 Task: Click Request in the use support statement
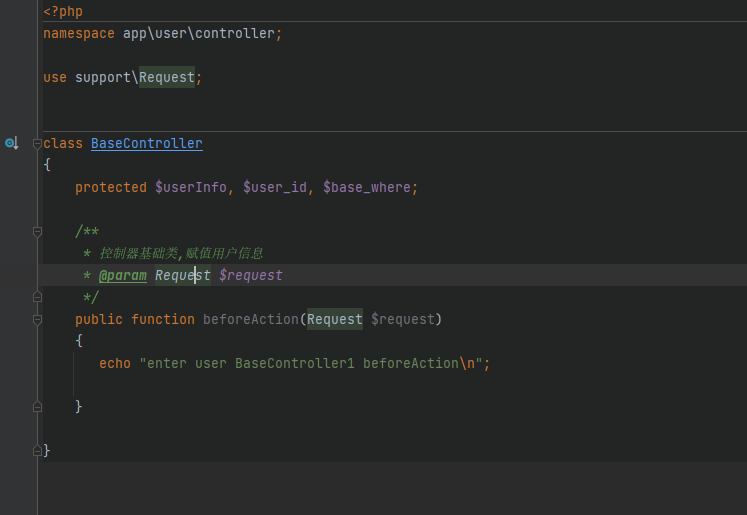pyautogui.click(x=167, y=77)
